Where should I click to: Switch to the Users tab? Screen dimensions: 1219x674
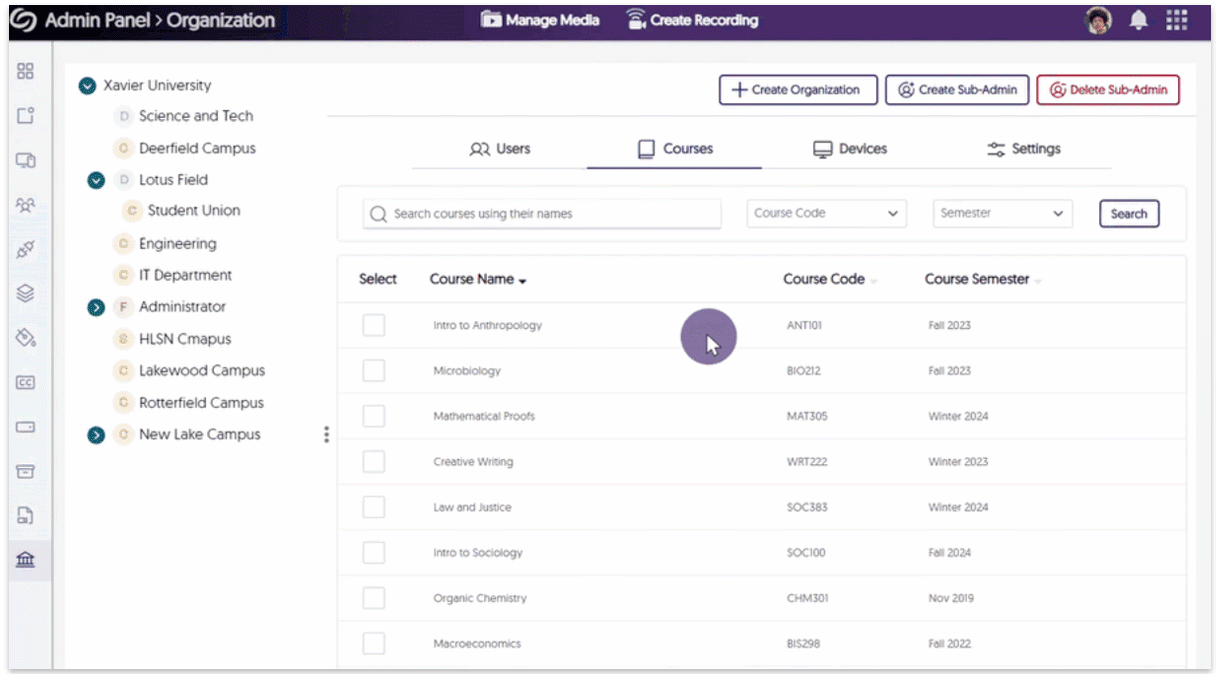point(500,149)
